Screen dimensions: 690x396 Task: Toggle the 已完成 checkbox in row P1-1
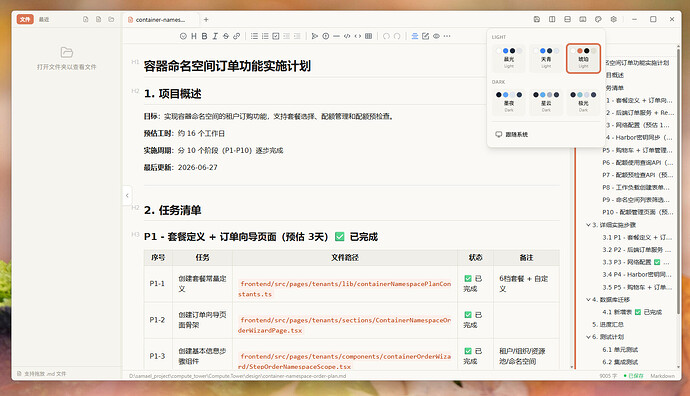[468, 279]
